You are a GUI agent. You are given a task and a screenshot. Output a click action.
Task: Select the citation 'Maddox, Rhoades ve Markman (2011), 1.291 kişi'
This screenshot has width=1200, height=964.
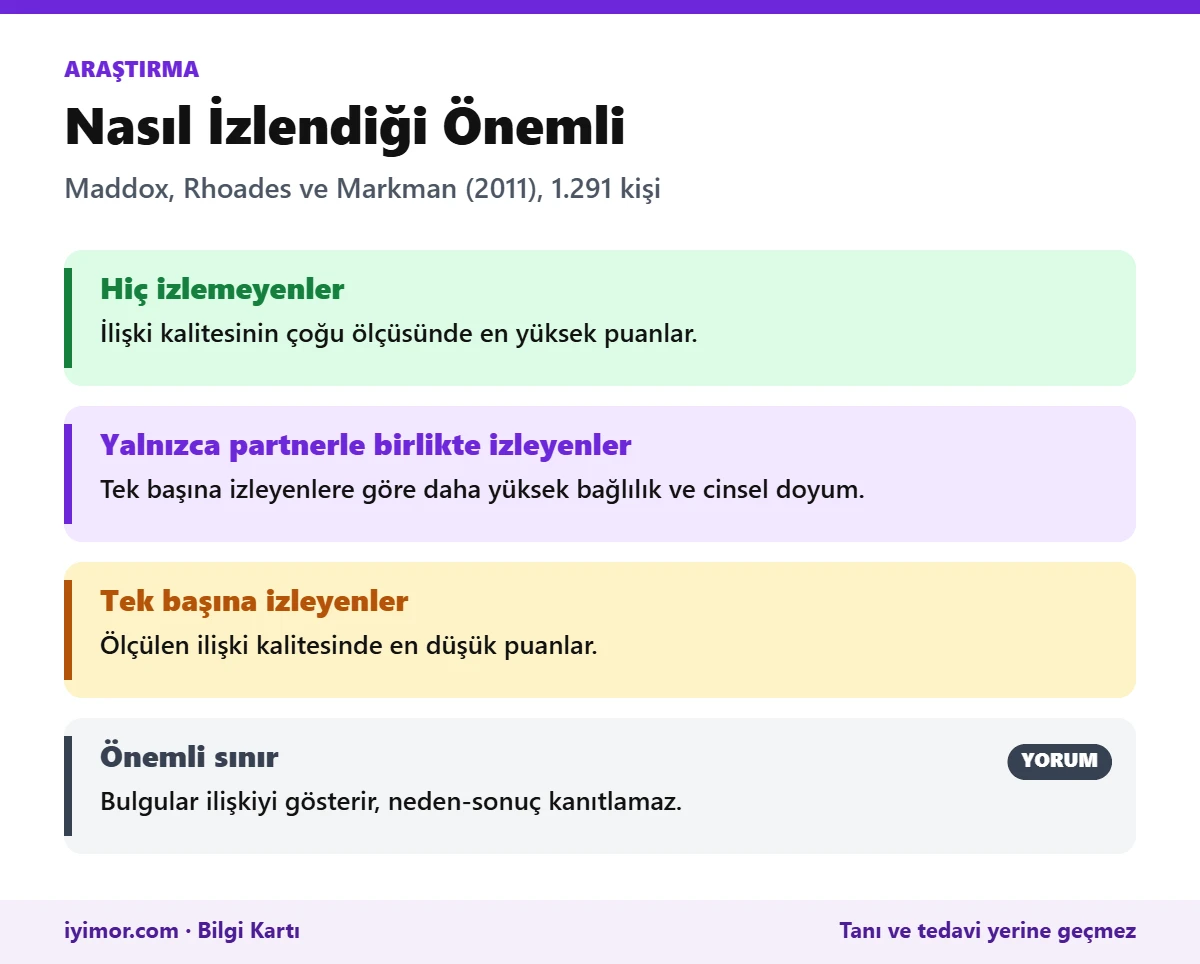coord(363,188)
